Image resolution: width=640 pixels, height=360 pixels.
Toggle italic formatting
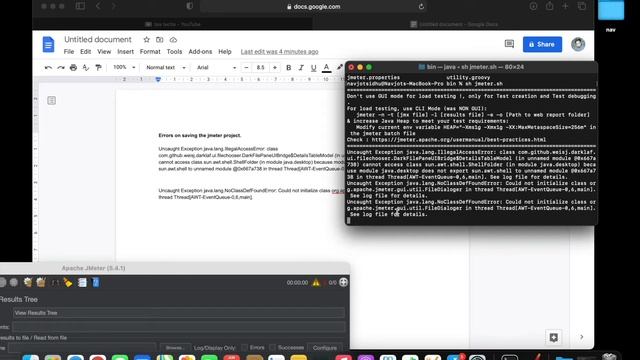(x=301, y=68)
